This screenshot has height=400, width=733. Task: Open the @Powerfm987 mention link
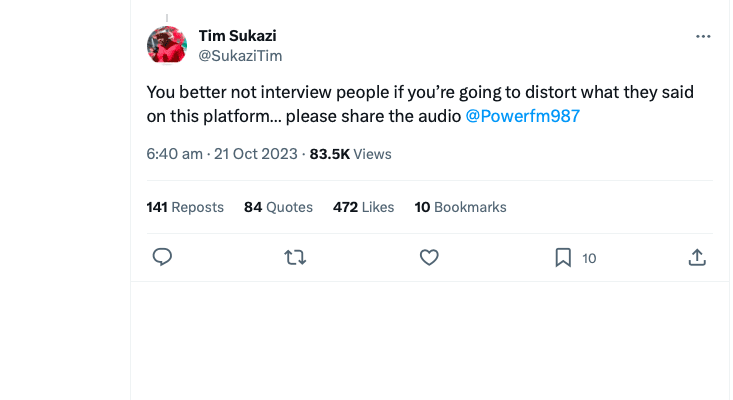click(x=523, y=116)
